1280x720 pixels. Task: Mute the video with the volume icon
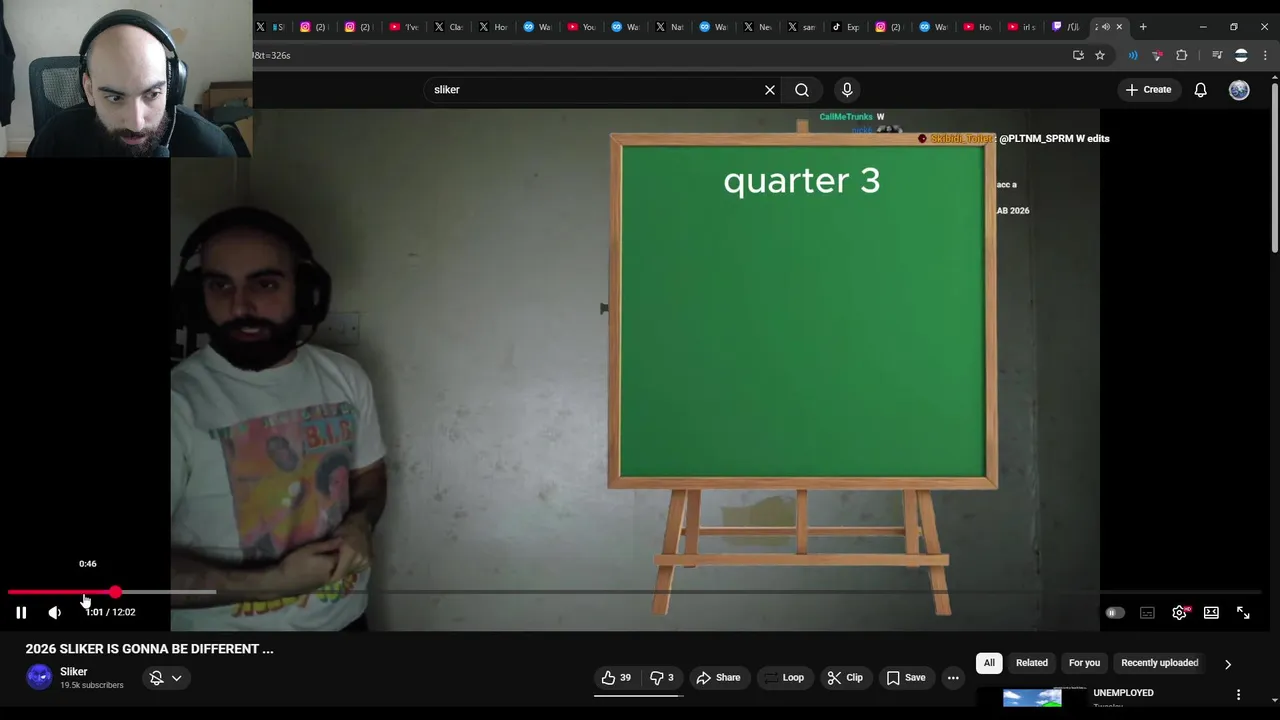coord(55,613)
